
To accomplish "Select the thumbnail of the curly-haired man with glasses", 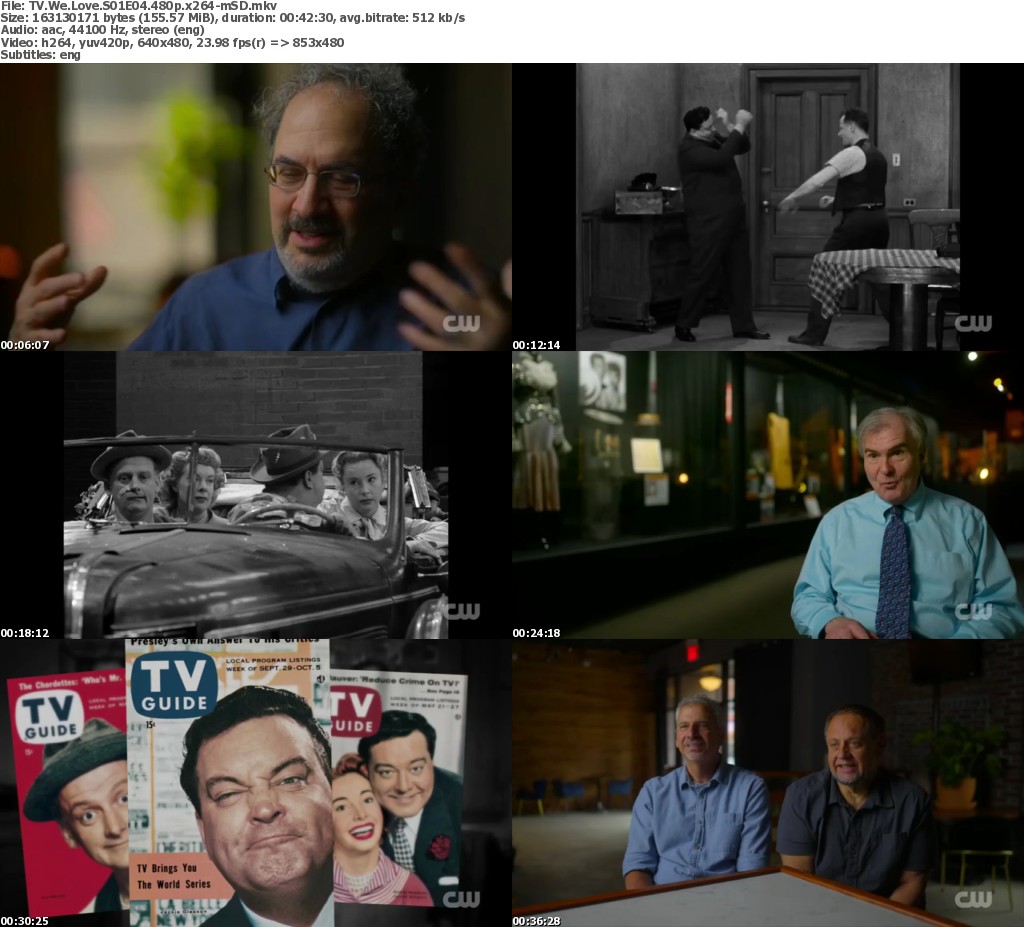I will [256, 207].
